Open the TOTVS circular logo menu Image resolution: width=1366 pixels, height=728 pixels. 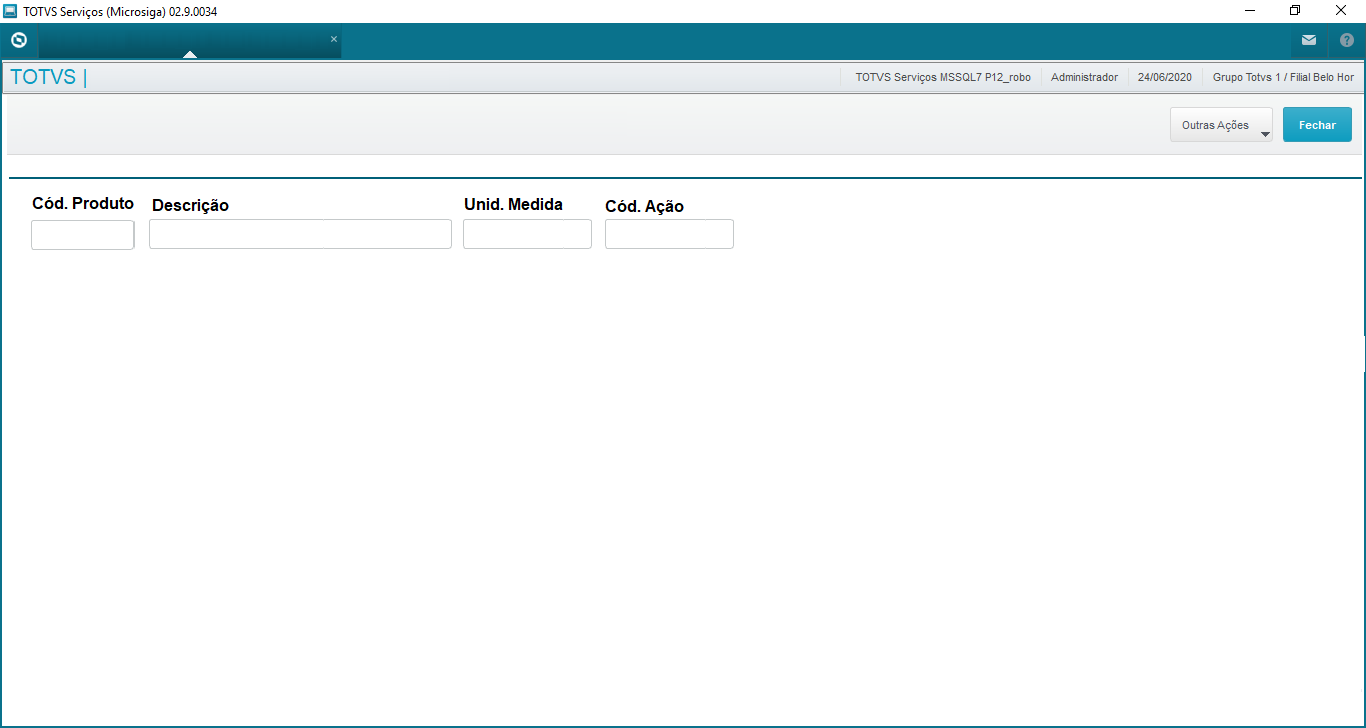(18, 41)
